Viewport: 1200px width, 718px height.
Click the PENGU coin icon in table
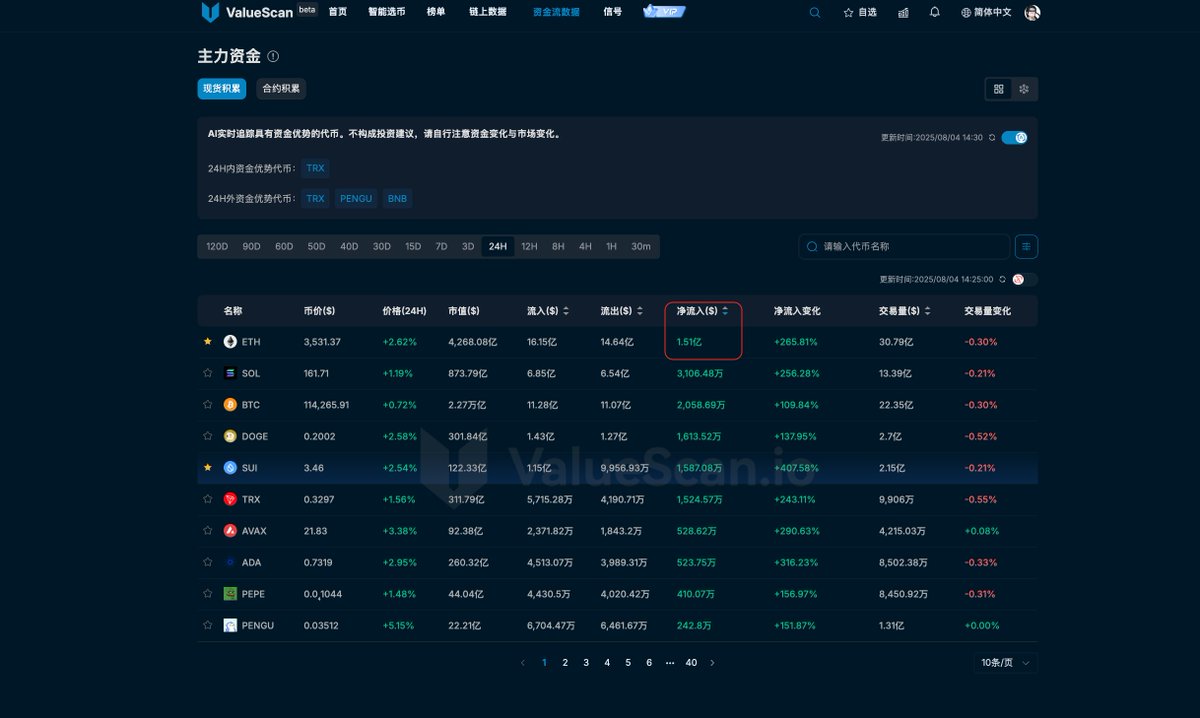[x=230, y=625]
